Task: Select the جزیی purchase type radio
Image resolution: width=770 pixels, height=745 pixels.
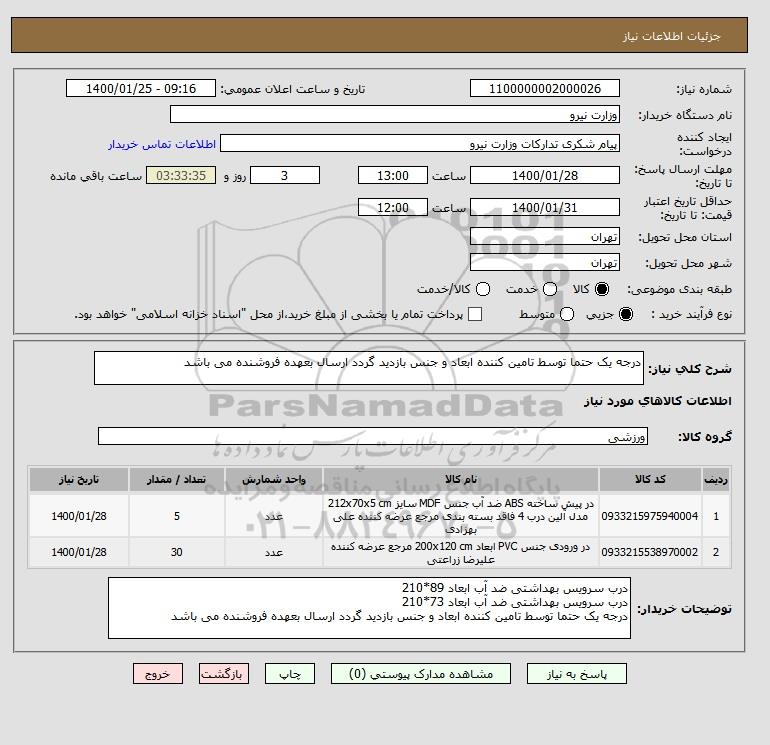Action: click(x=626, y=314)
